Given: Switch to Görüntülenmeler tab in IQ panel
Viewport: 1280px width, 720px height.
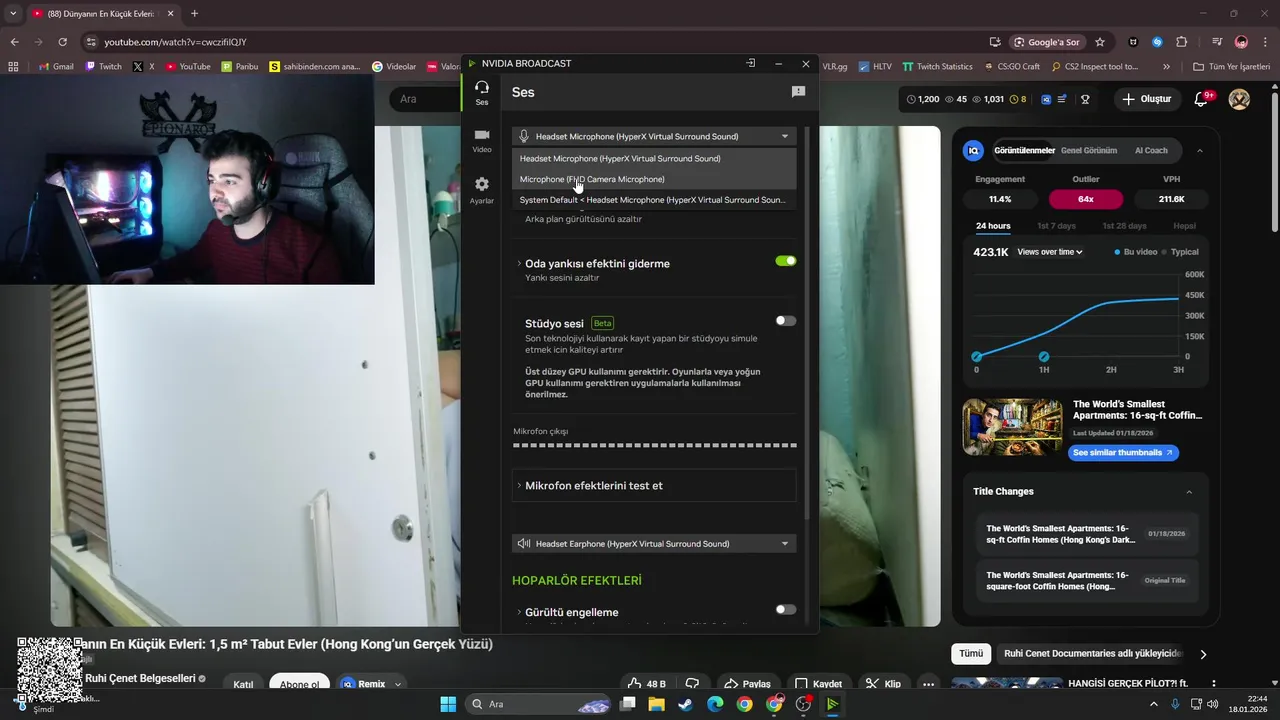Looking at the screenshot, I should click(x=1024, y=150).
